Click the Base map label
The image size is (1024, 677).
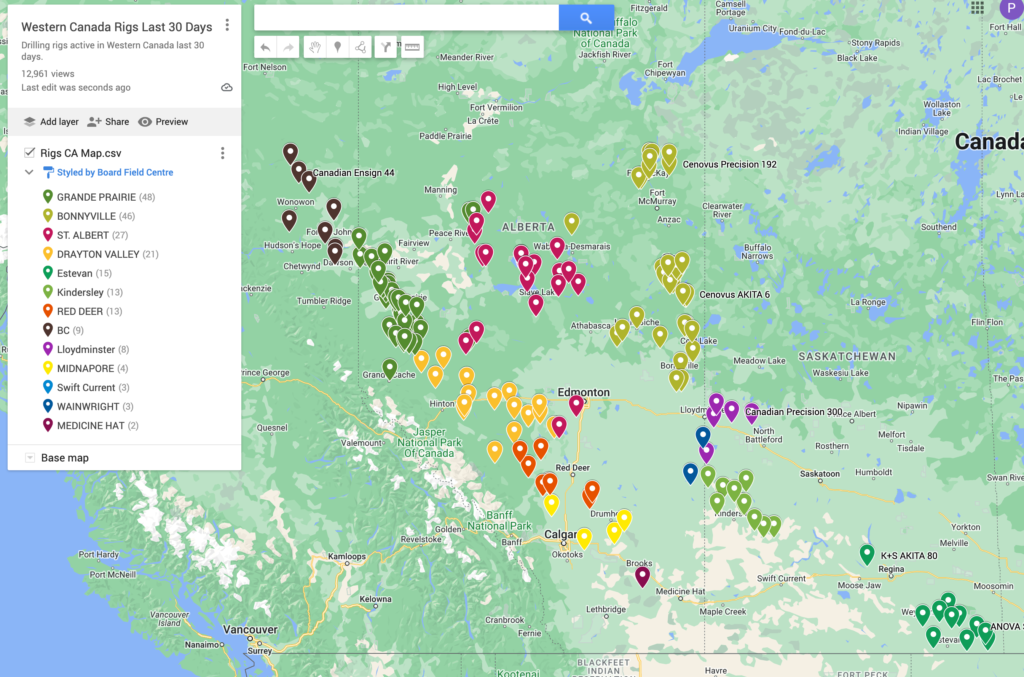(x=65, y=458)
